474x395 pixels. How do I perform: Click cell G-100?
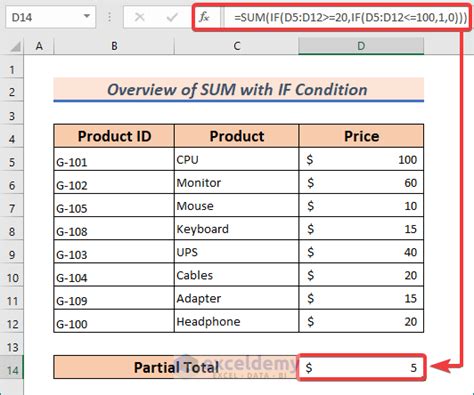pos(114,321)
